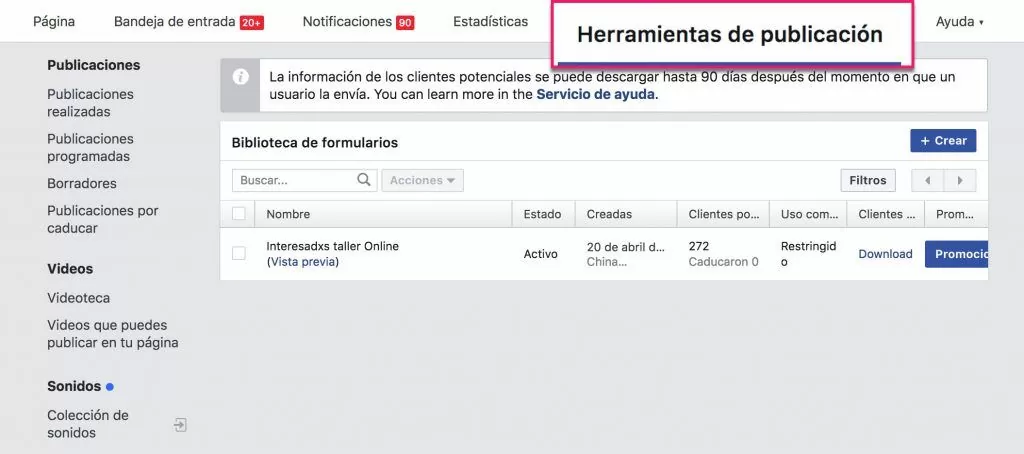The image size is (1024, 454).
Task: Open Videos que puedes publicar en tu página
Action: pyautogui.click(x=112, y=334)
